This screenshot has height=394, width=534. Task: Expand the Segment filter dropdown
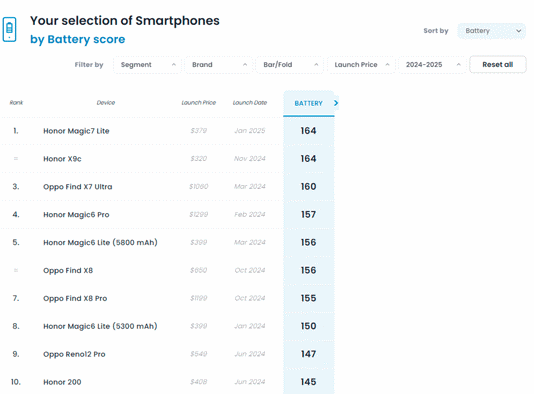[148, 65]
